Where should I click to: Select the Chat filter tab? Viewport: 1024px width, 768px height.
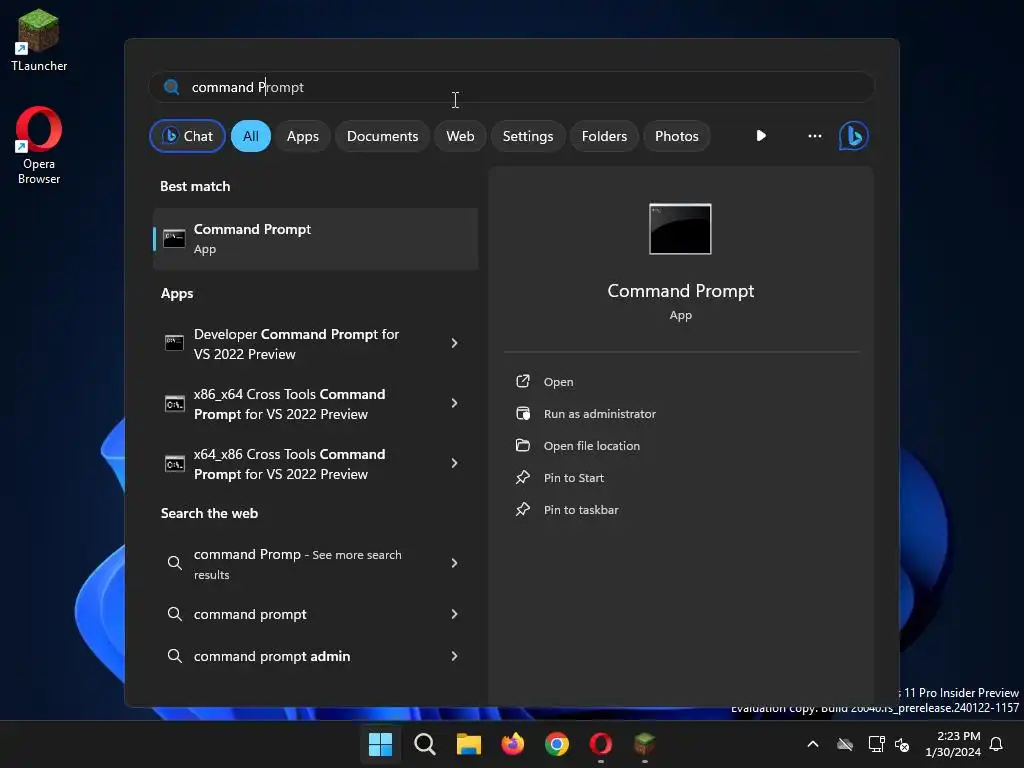[187, 136]
